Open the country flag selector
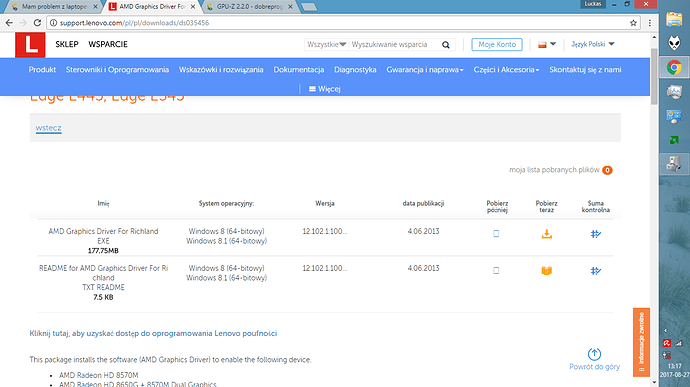The image size is (690, 387). (x=547, y=44)
